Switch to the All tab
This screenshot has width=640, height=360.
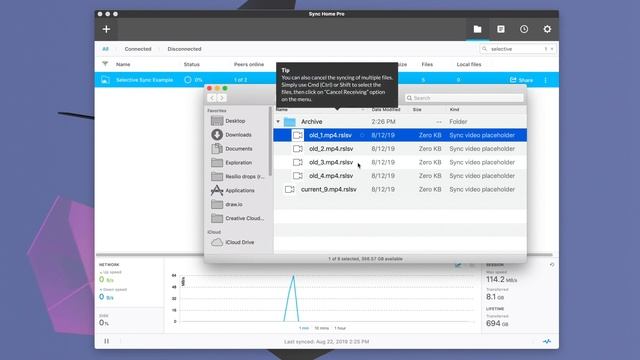(x=105, y=49)
